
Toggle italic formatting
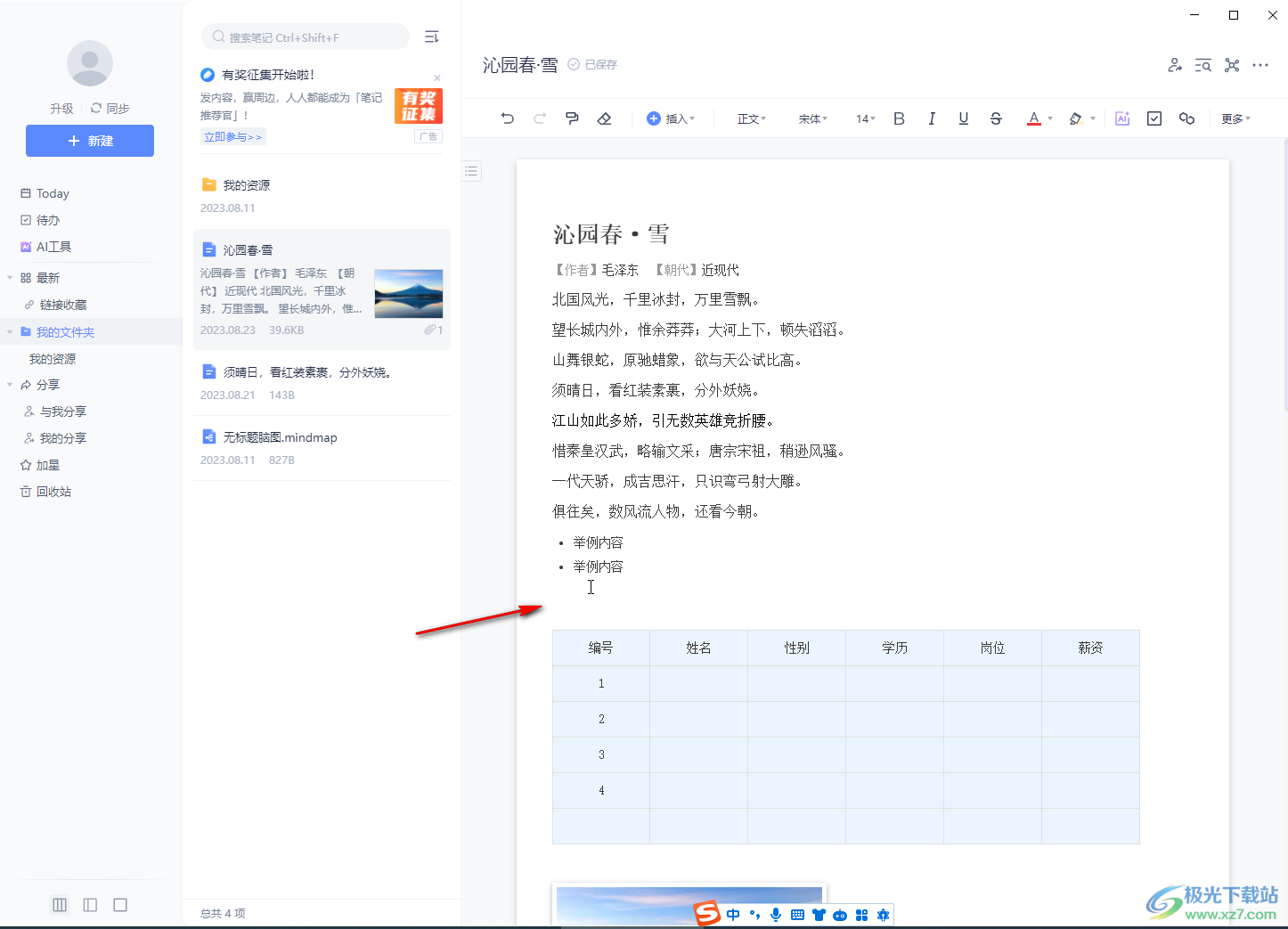point(931,118)
